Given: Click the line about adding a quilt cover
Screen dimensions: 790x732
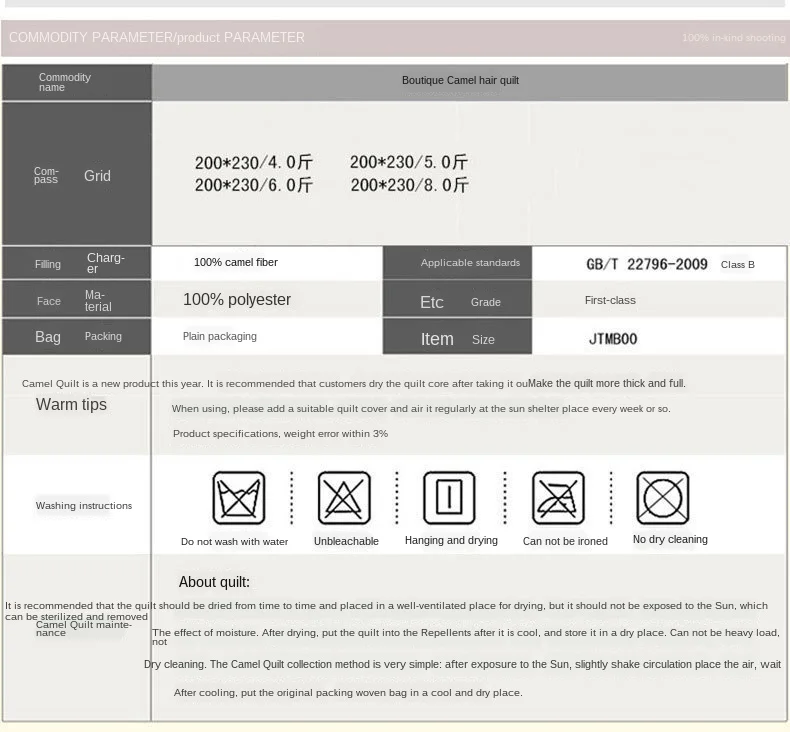Looking at the screenshot, I should pos(421,409).
